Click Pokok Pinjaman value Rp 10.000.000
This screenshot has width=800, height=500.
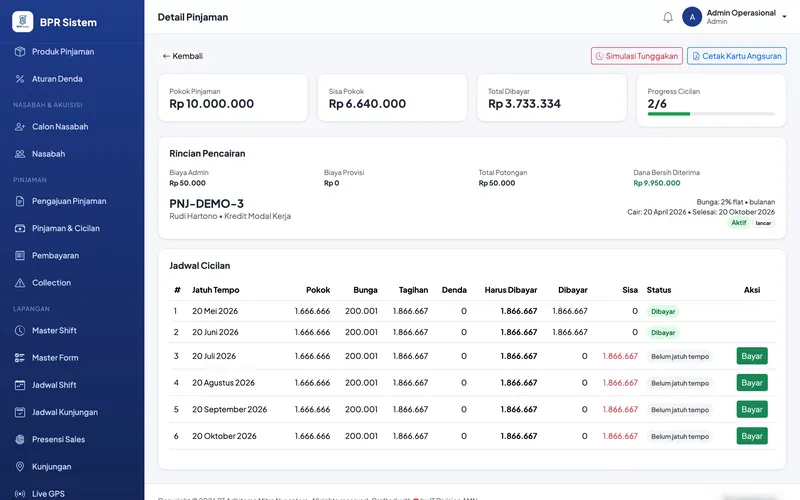pyautogui.click(x=212, y=104)
